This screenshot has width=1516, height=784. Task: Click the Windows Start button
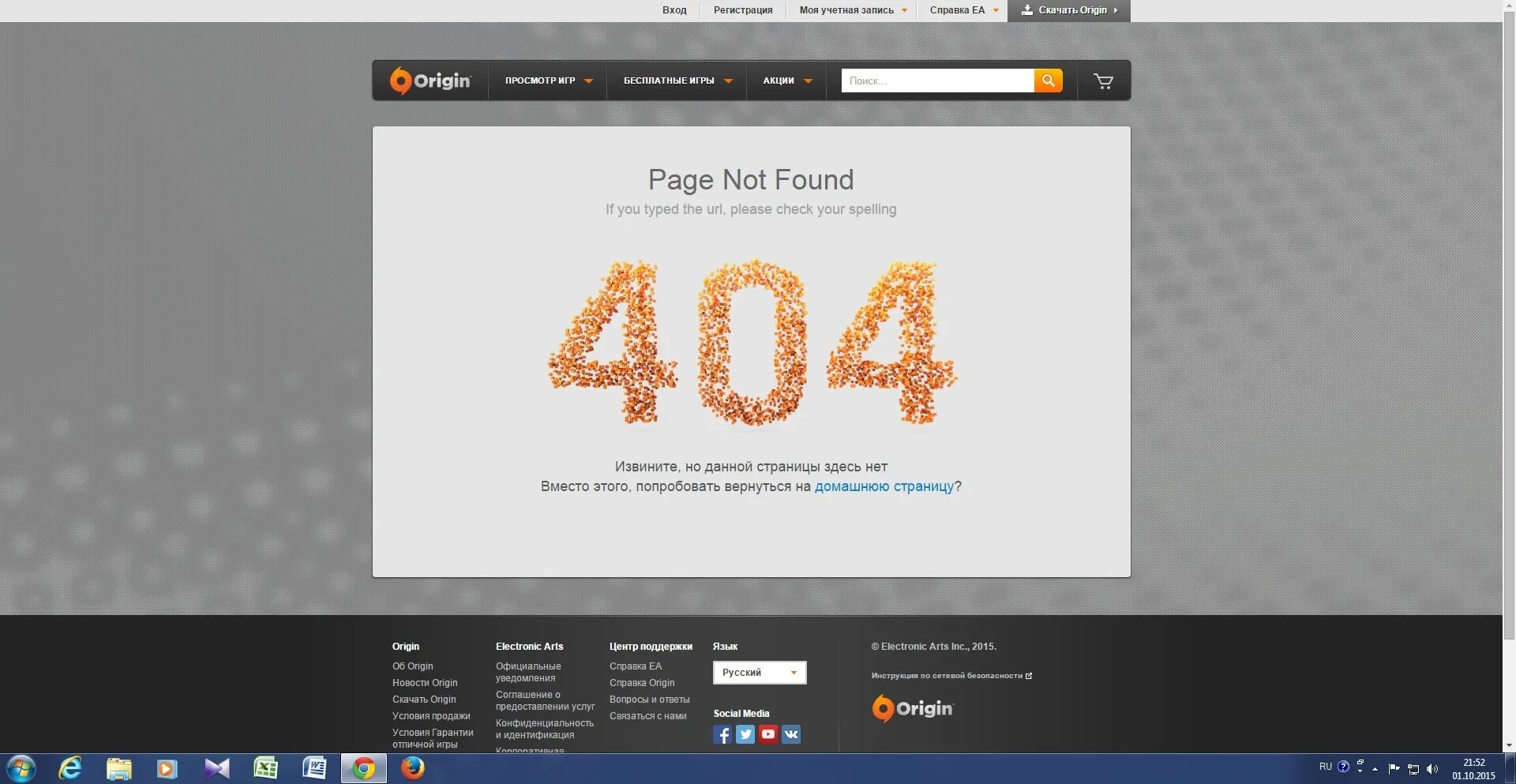point(21,769)
